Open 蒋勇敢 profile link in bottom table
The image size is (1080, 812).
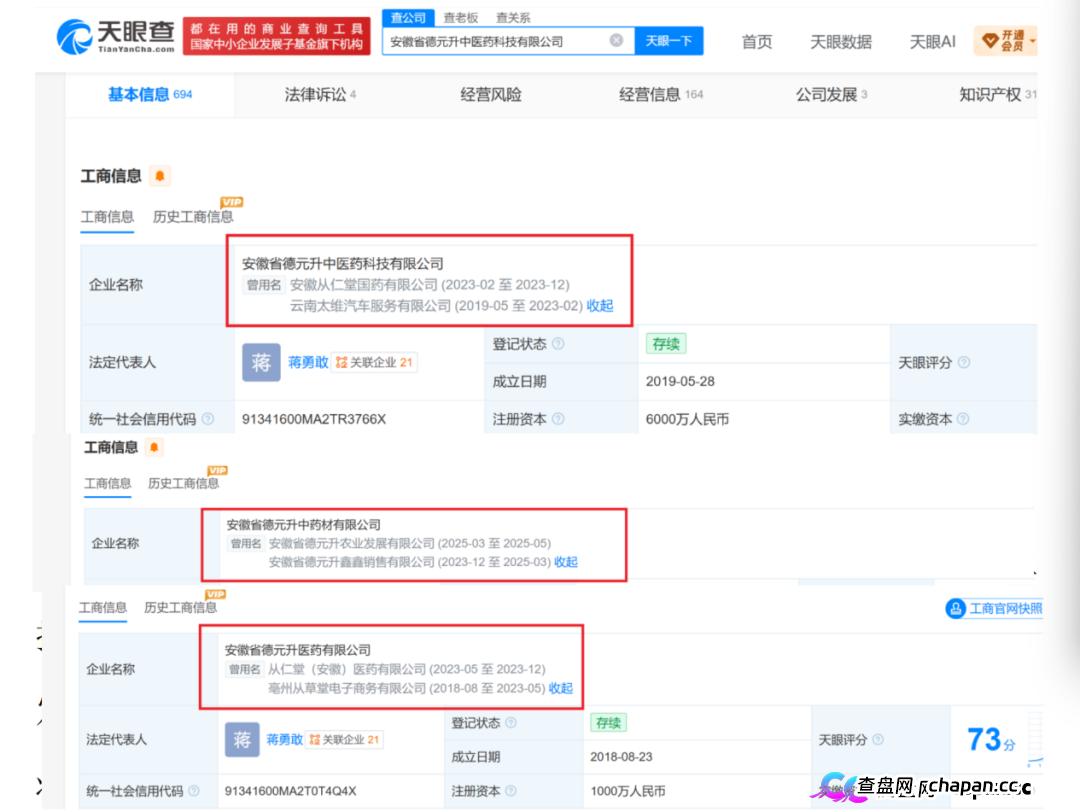(284, 740)
